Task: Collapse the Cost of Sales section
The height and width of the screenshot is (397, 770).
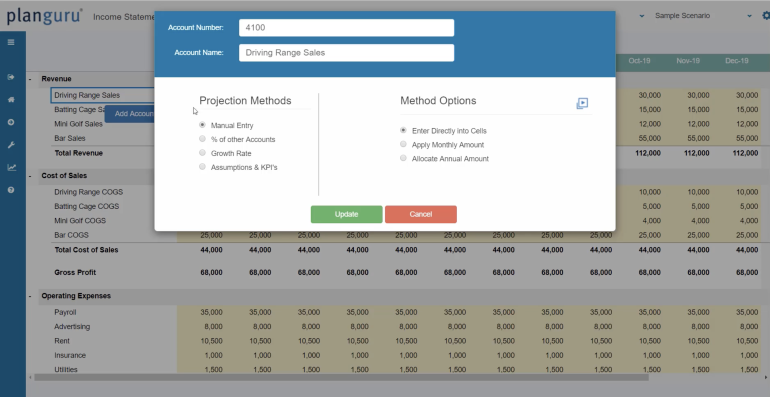Action: tap(30, 176)
